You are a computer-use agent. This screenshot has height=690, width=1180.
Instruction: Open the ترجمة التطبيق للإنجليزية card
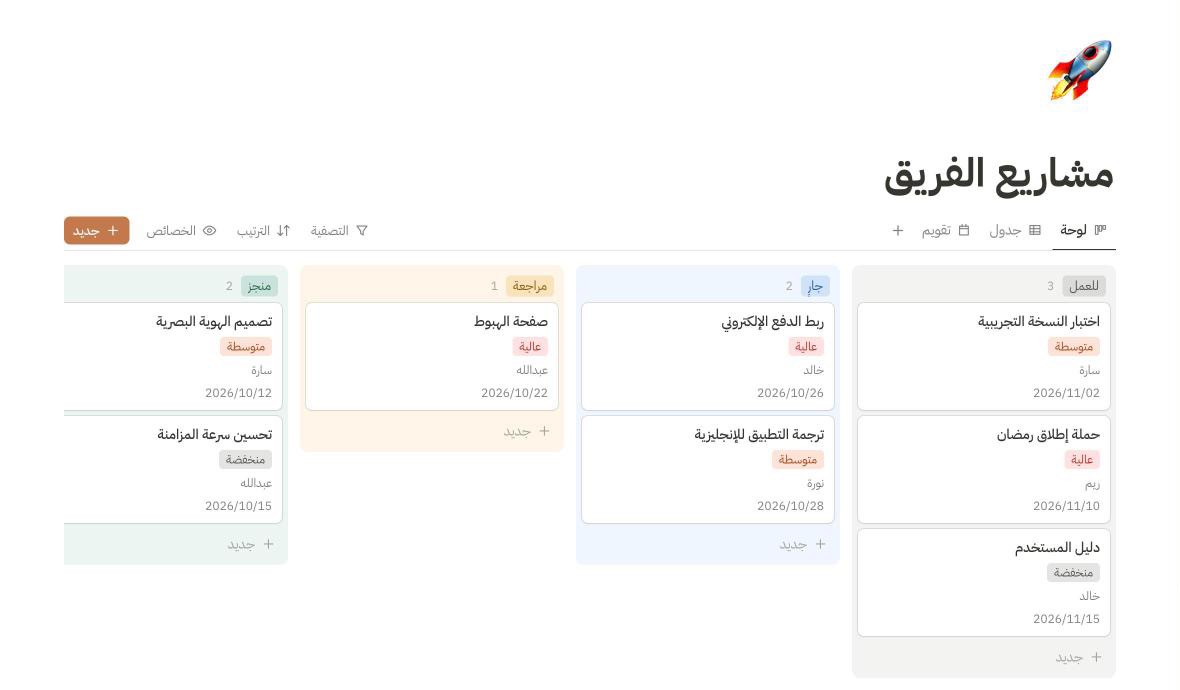(707, 469)
